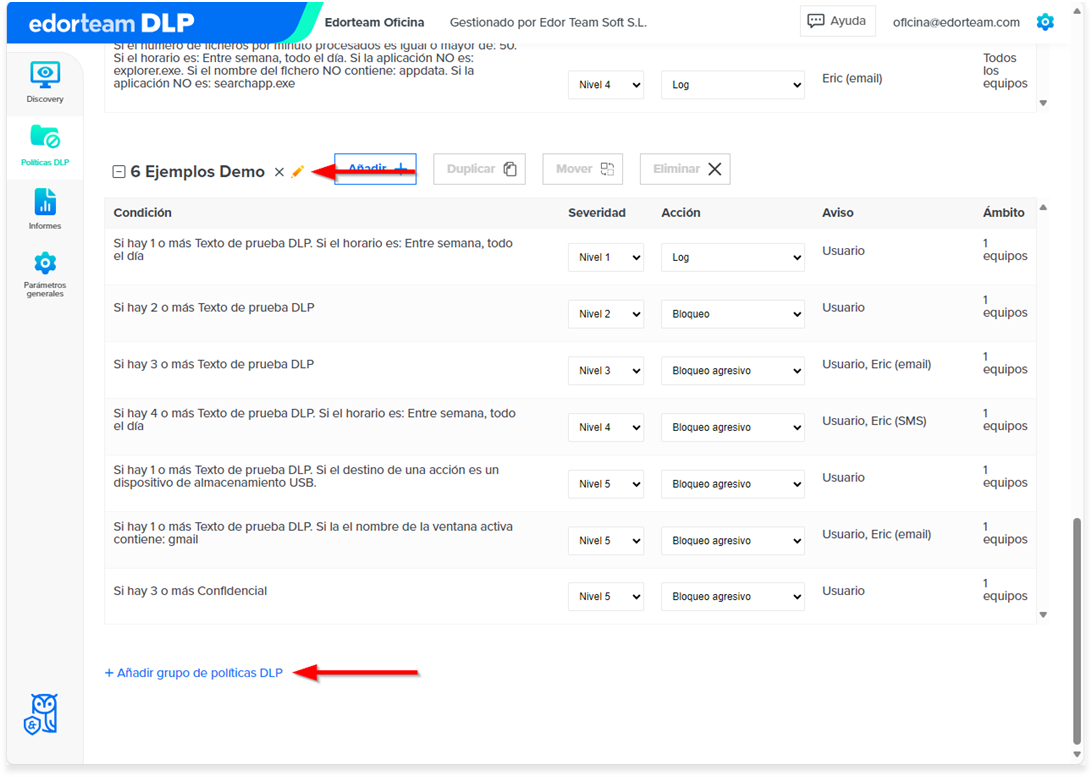Delete the Ejemplos Demo group X icon

pos(279,172)
